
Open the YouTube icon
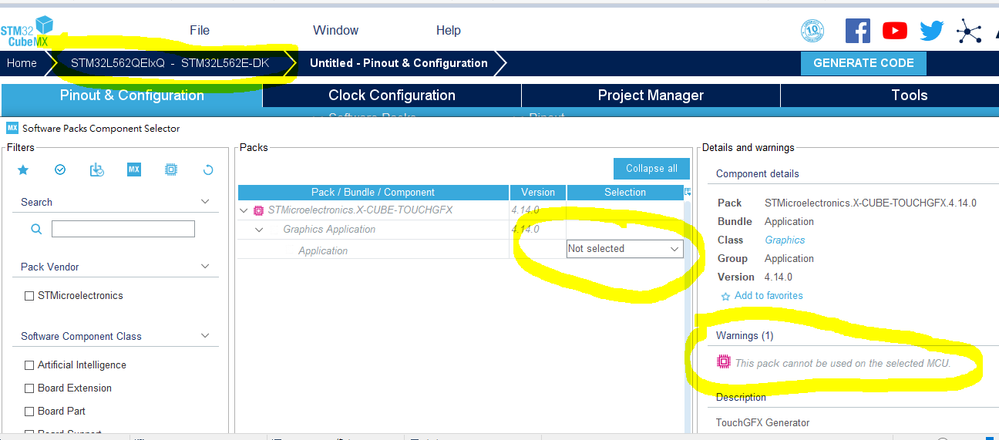895,30
